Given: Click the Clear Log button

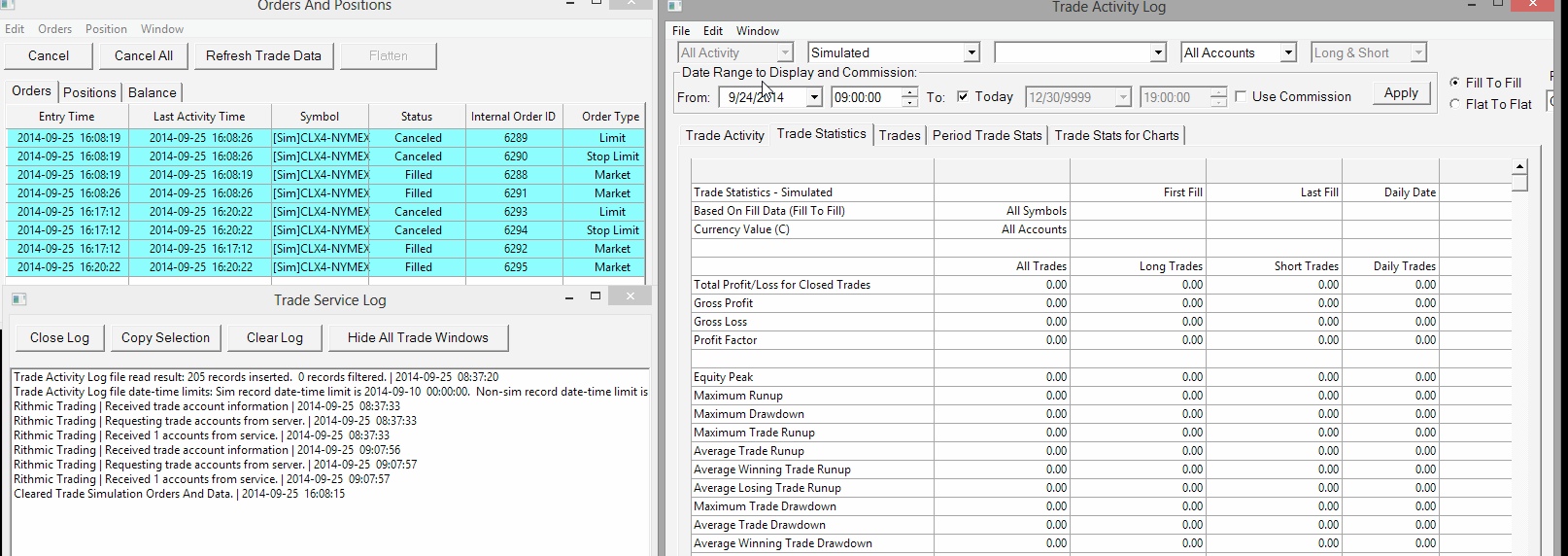Looking at the screenshot, I should [x=275, y=337].
